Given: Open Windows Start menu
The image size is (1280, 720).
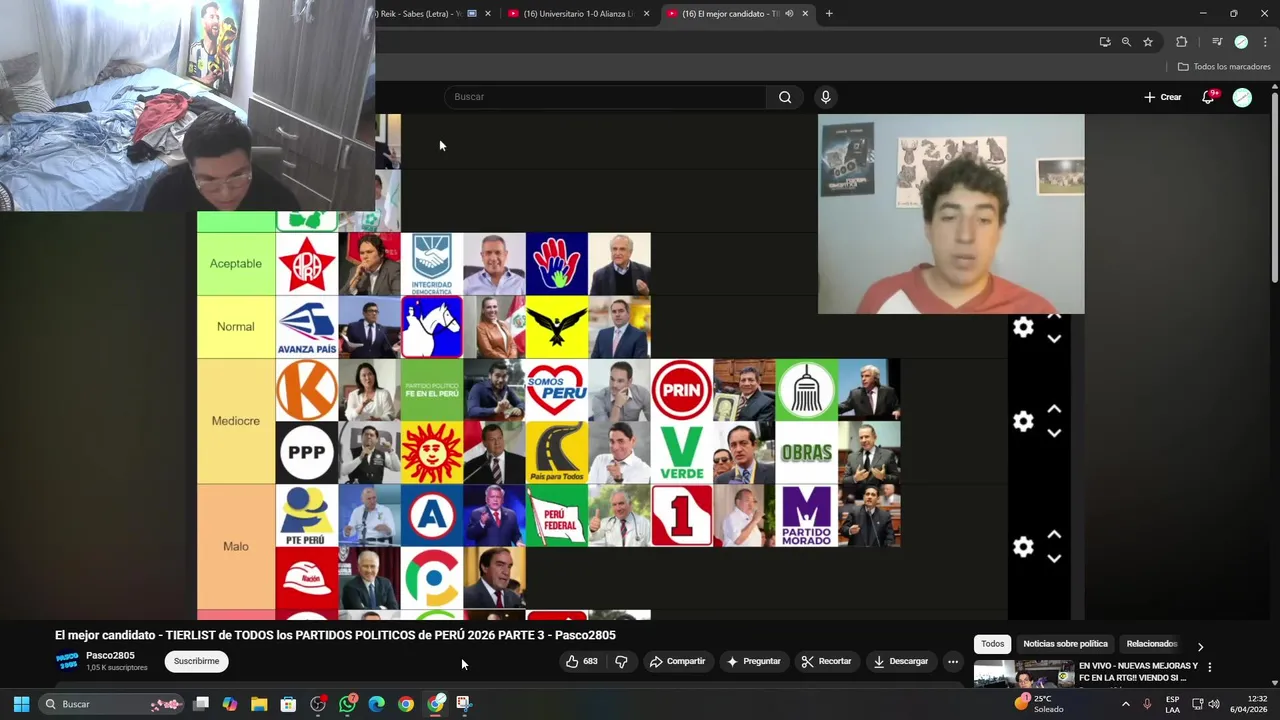Looking at the screenshot, I should tap(21, 704).
